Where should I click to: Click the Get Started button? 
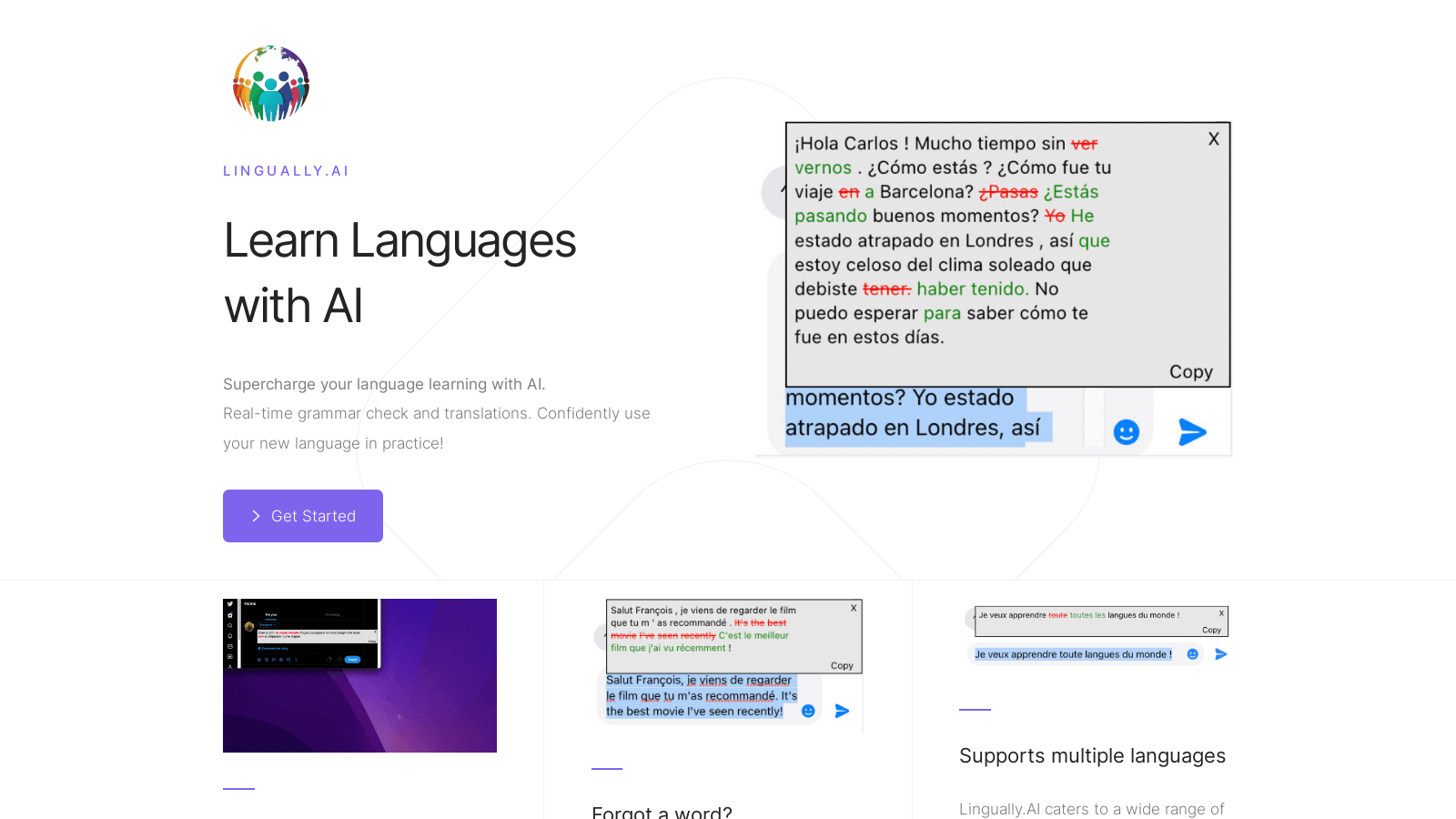pyautogui.click(x=303, y=516)
